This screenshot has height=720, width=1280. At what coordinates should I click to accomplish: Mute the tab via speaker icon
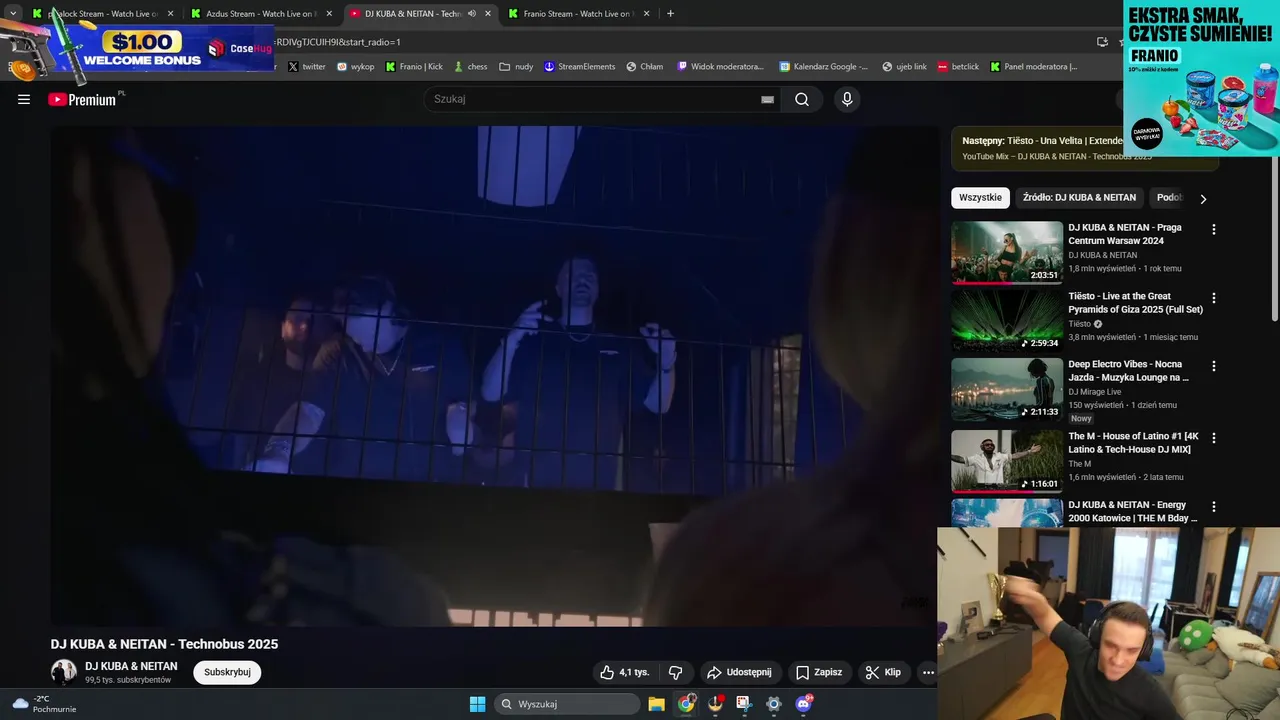pos(472,14)
